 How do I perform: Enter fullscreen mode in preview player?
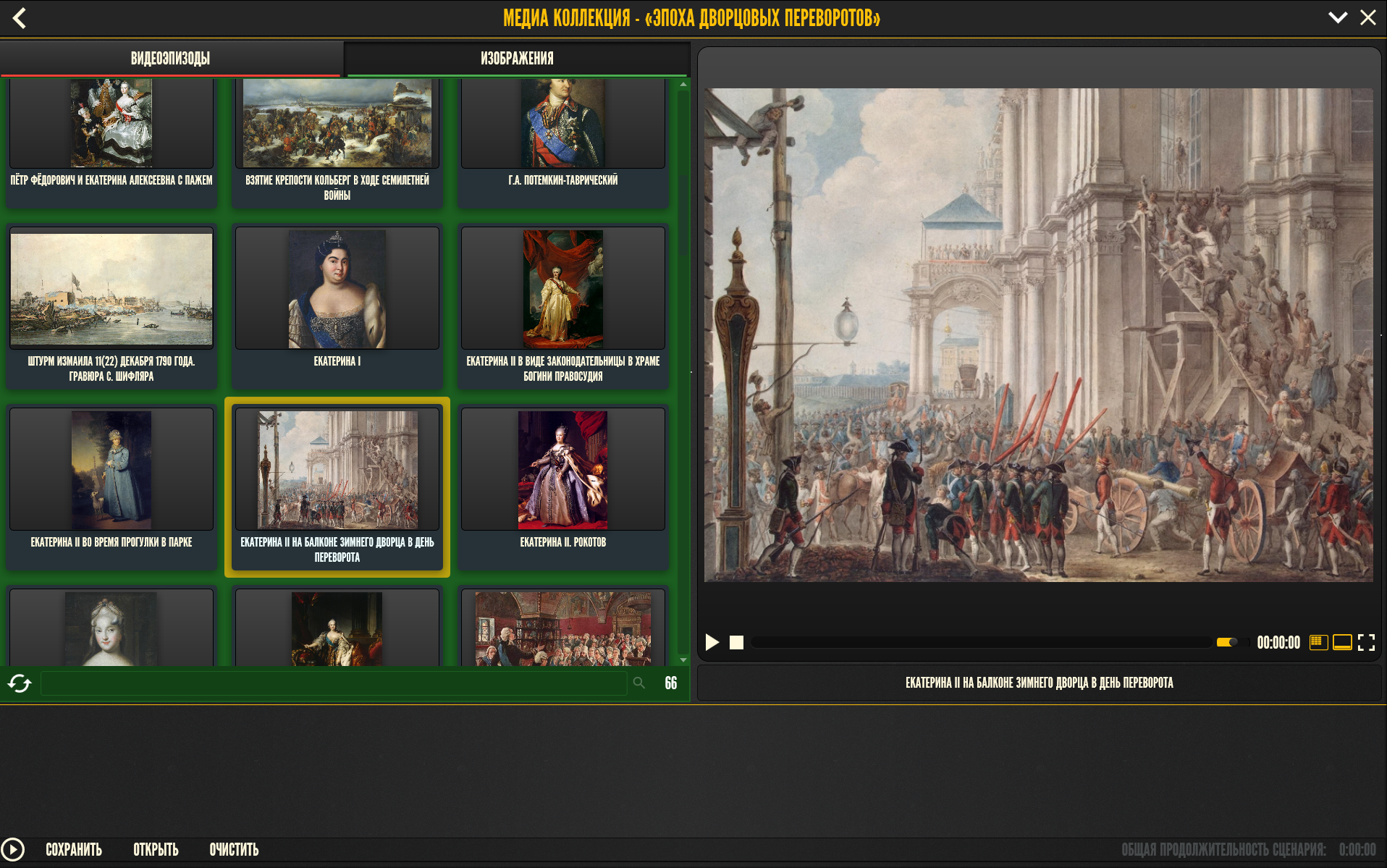1366,642
